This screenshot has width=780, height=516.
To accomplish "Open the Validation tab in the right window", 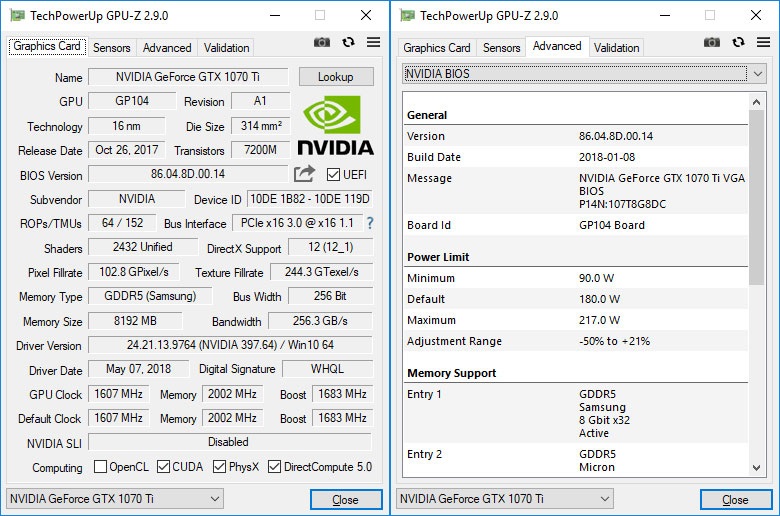I will (616, 48).
